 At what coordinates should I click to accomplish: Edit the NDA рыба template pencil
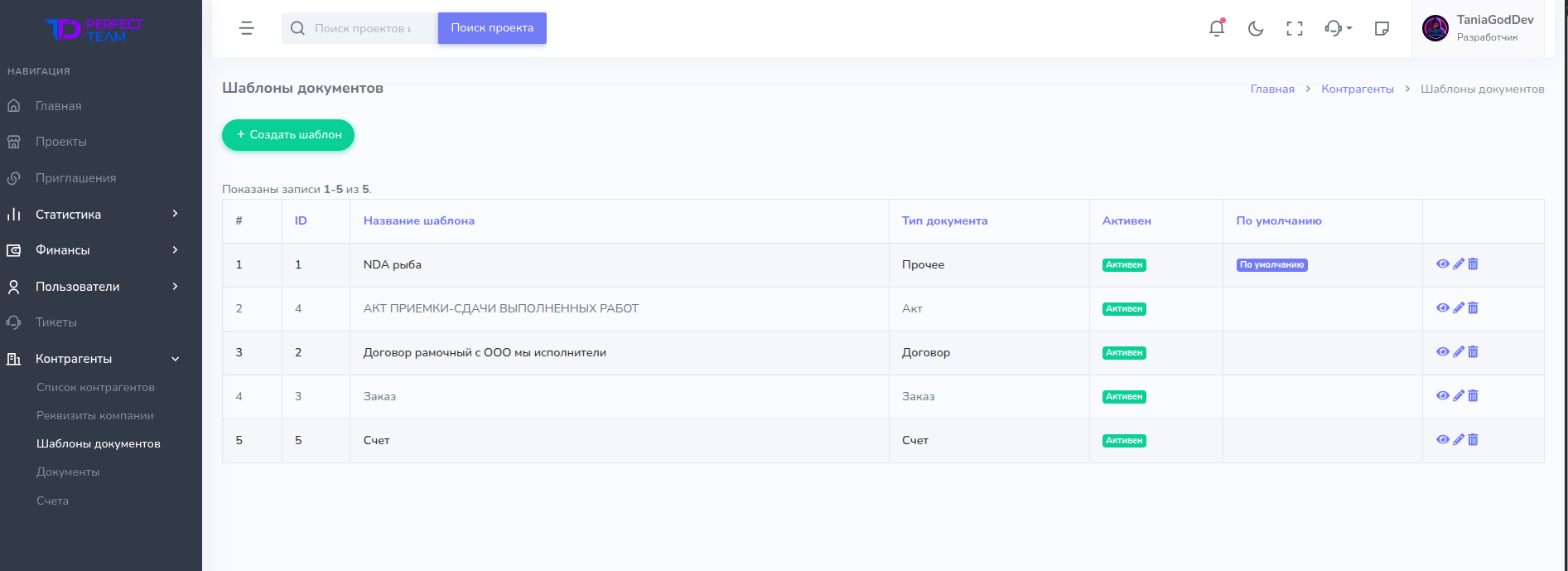pyautogui.click(x=1459, y=264)
